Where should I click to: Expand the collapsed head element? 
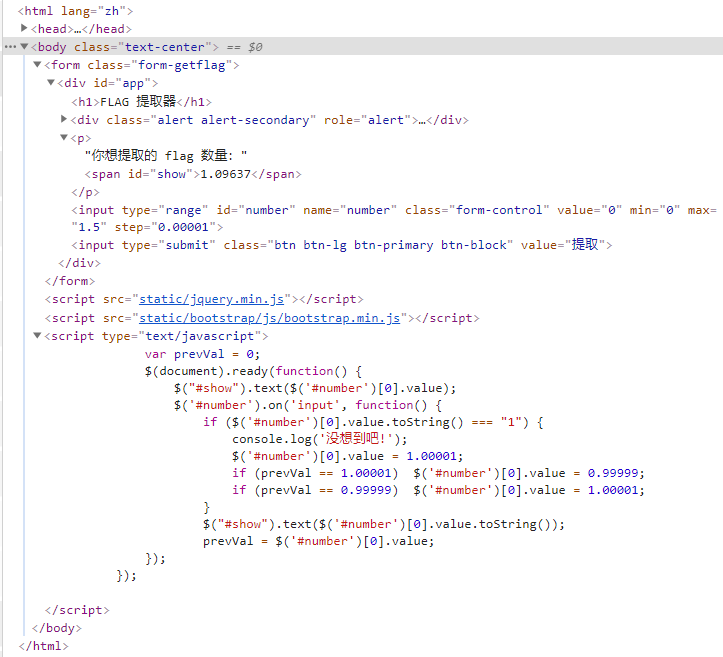tap(24, 29)
